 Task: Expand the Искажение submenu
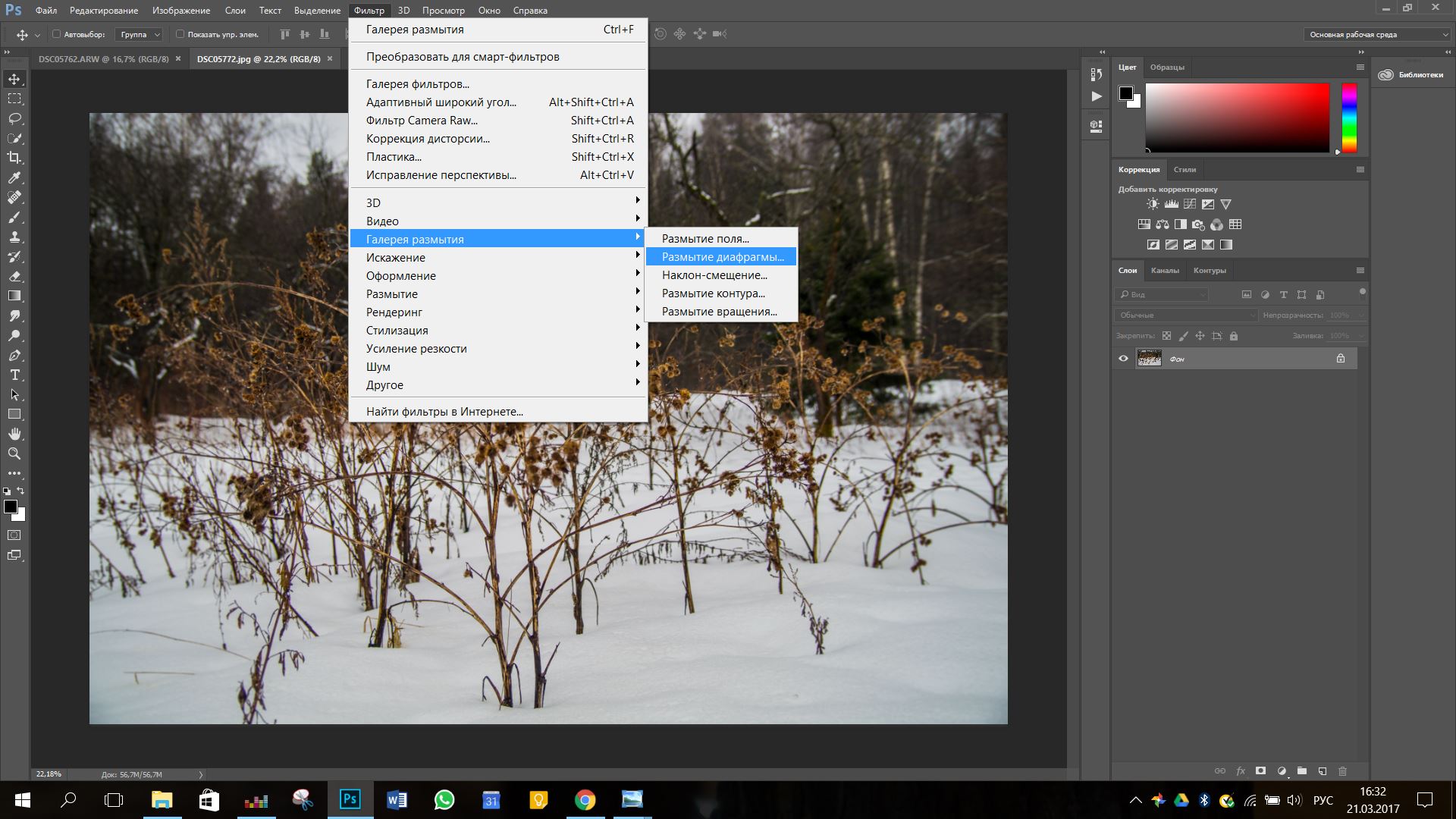(x=497, y=257)
